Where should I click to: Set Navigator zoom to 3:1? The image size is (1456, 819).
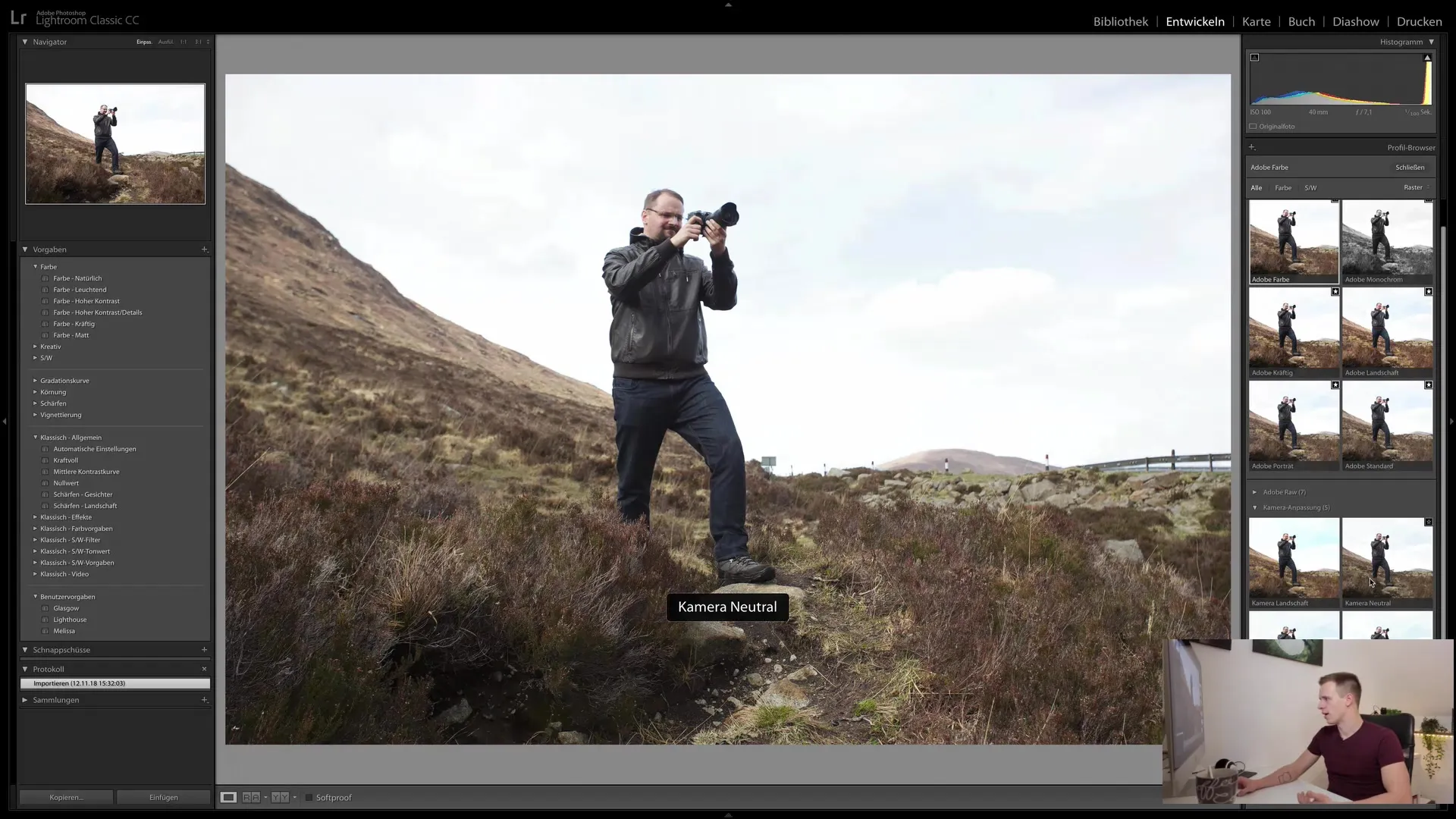(x=199, y=42)
